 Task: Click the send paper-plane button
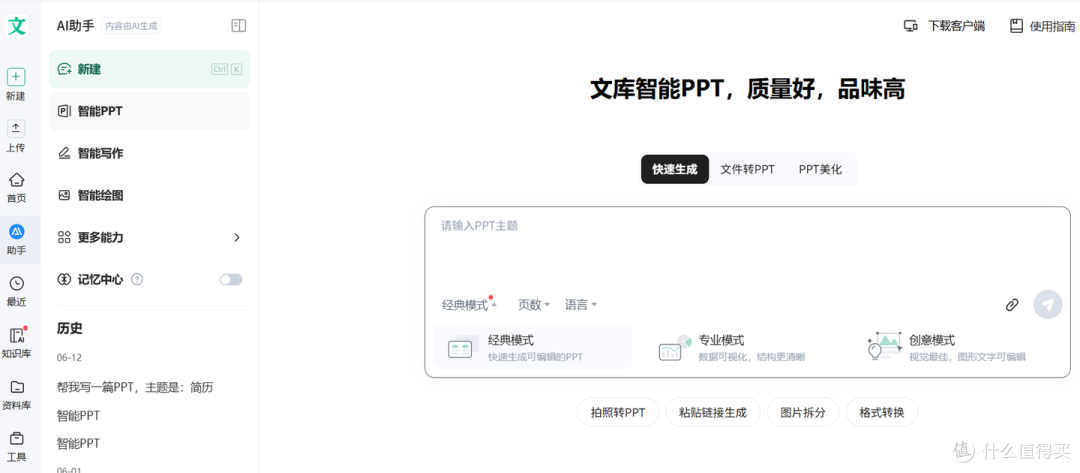[x=1048, y=304]
